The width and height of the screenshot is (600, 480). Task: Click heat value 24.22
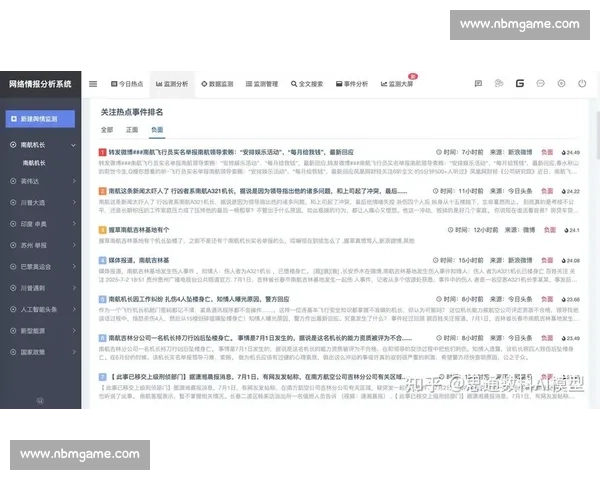[574, 191]
